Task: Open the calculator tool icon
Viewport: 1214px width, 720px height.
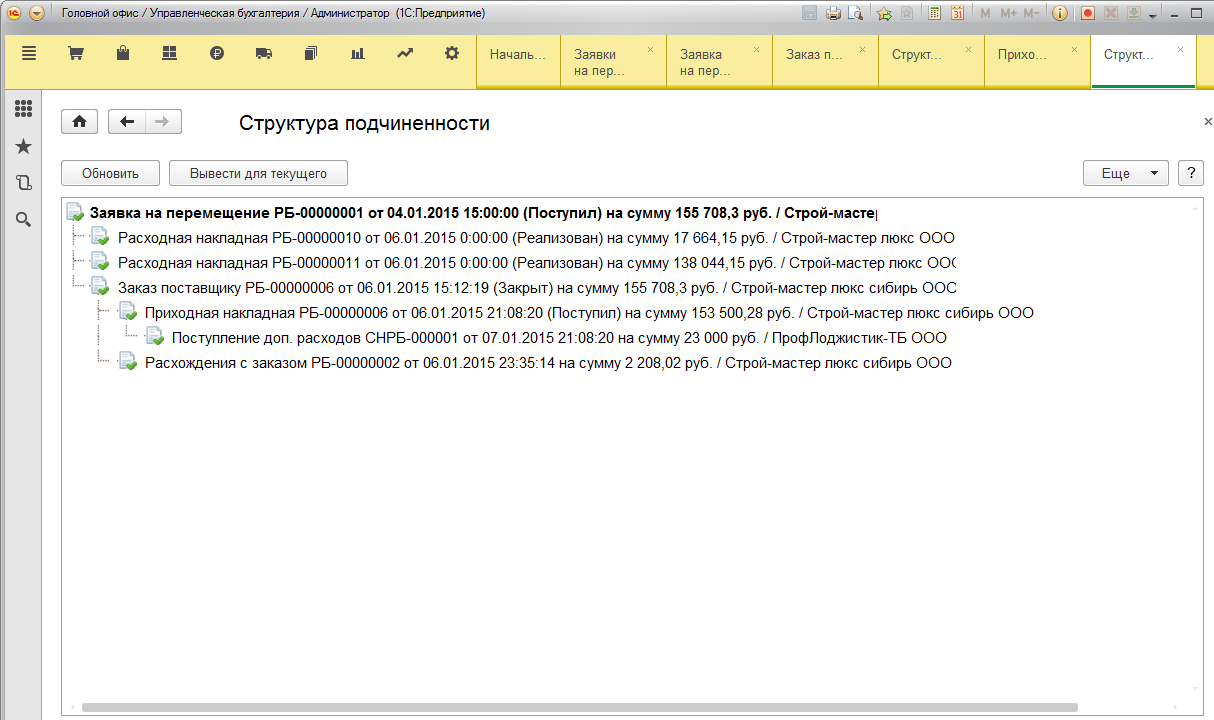Action: pyautogui.click(x=935, y=14)
